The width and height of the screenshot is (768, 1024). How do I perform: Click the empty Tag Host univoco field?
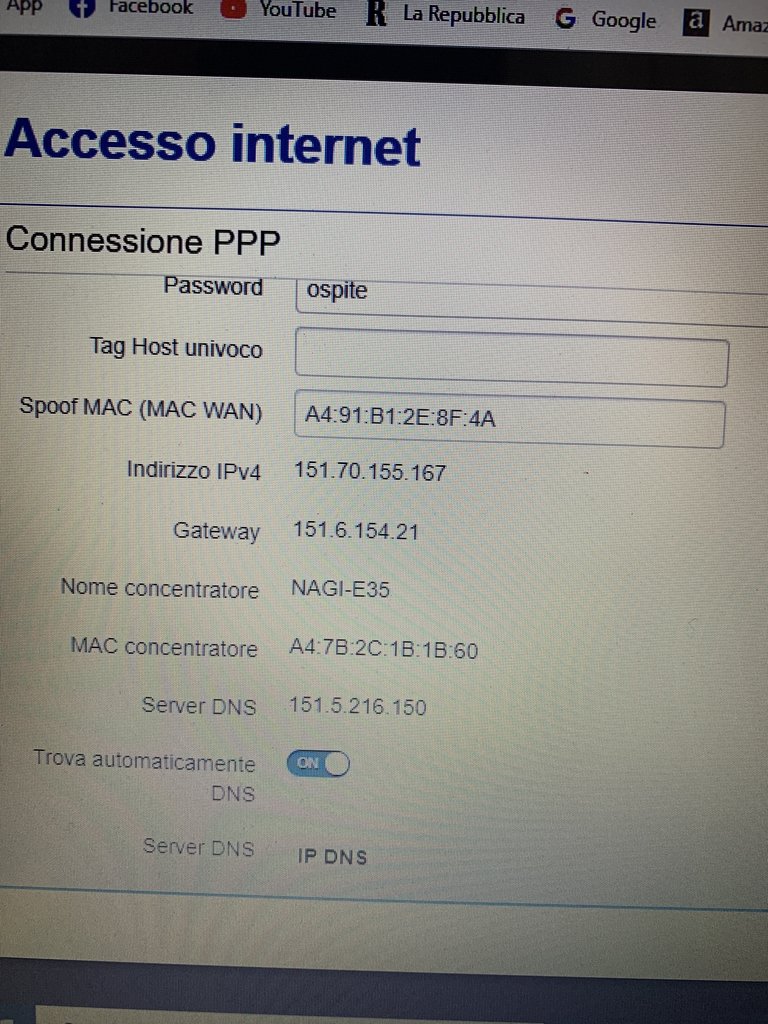pyautogui.click(x=511, y=359)
